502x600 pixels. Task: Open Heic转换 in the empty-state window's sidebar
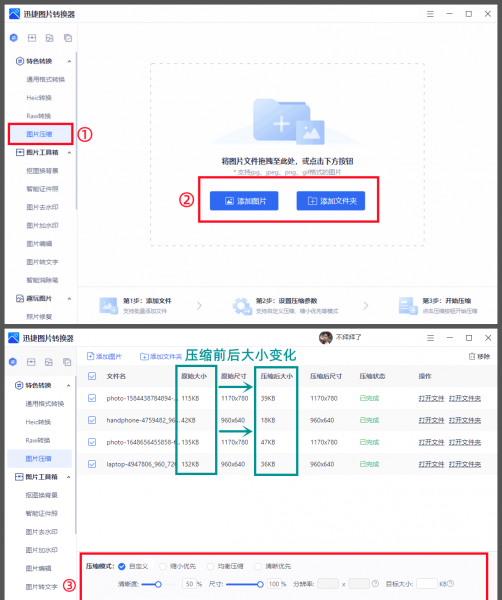tap(39, 98)
